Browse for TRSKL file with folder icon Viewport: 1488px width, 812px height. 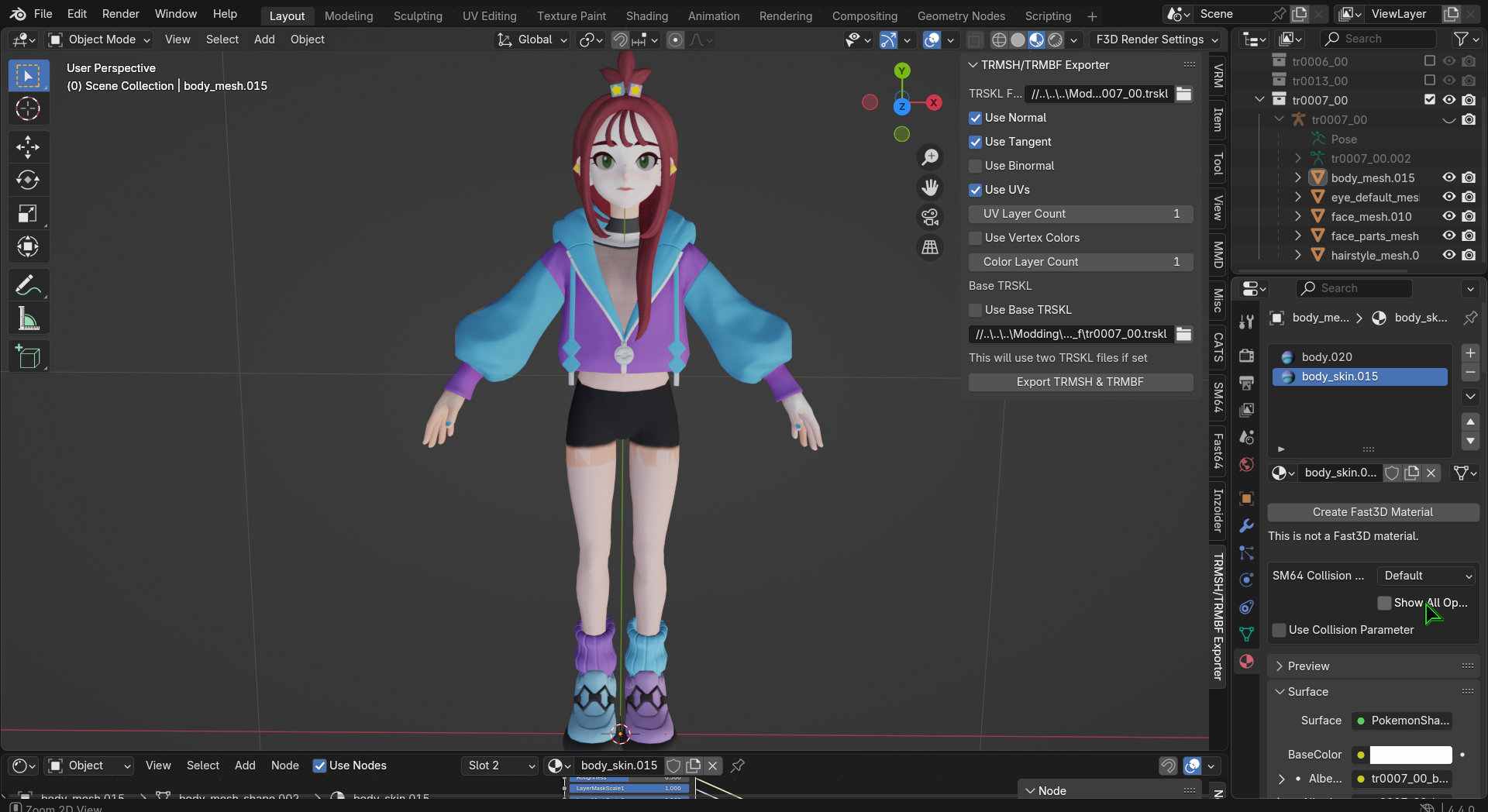click(x=1183, y=94)
